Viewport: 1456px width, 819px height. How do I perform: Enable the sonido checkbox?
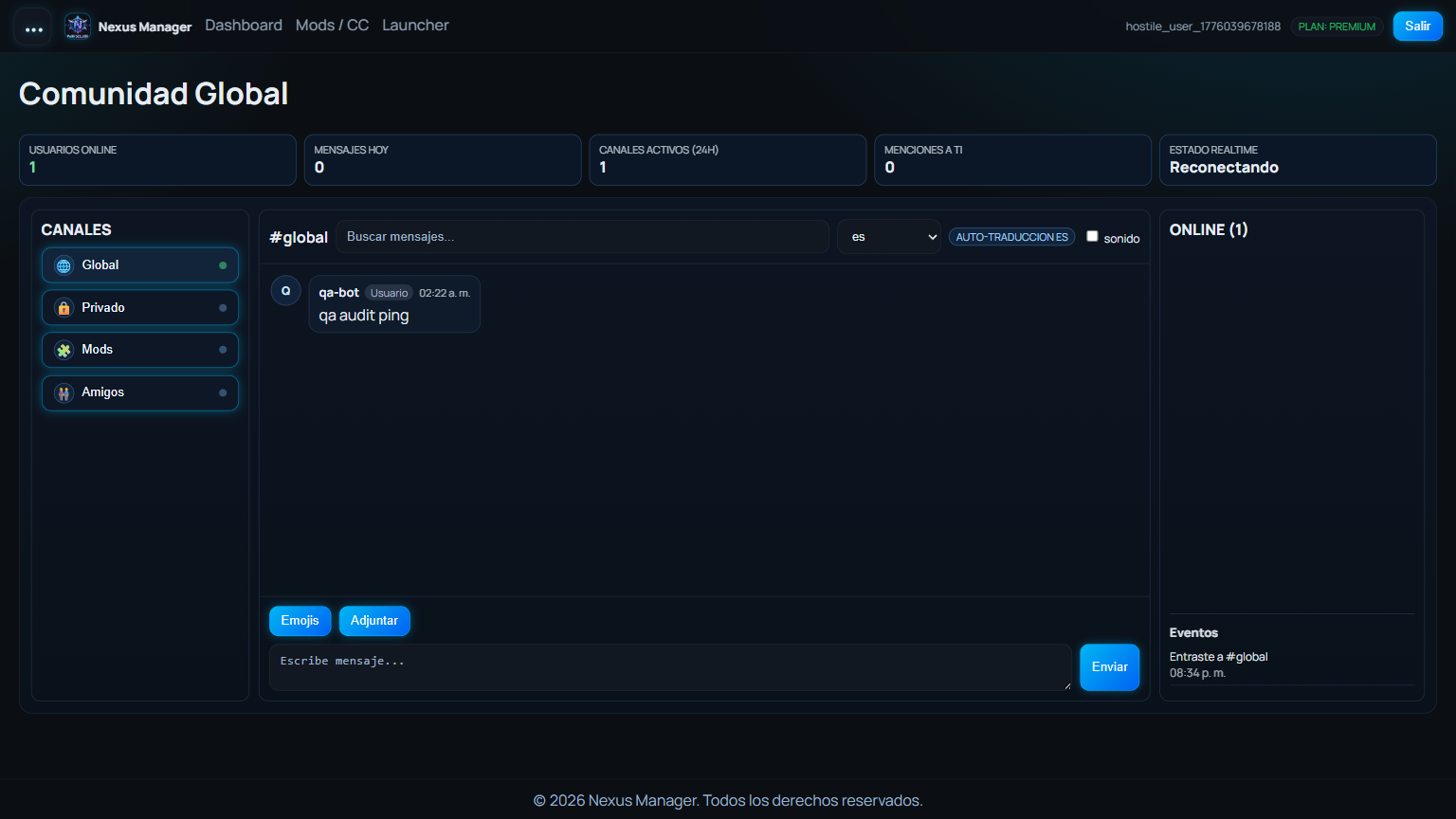pyautogui.click(x=1092, y=237)
